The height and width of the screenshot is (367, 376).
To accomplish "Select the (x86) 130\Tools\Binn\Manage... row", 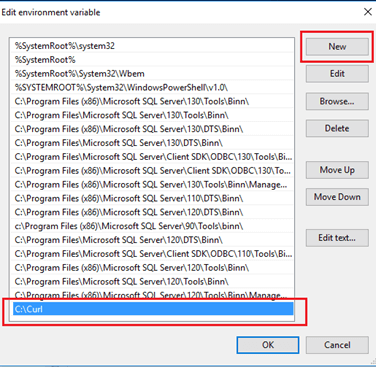I will pos(153,185).
